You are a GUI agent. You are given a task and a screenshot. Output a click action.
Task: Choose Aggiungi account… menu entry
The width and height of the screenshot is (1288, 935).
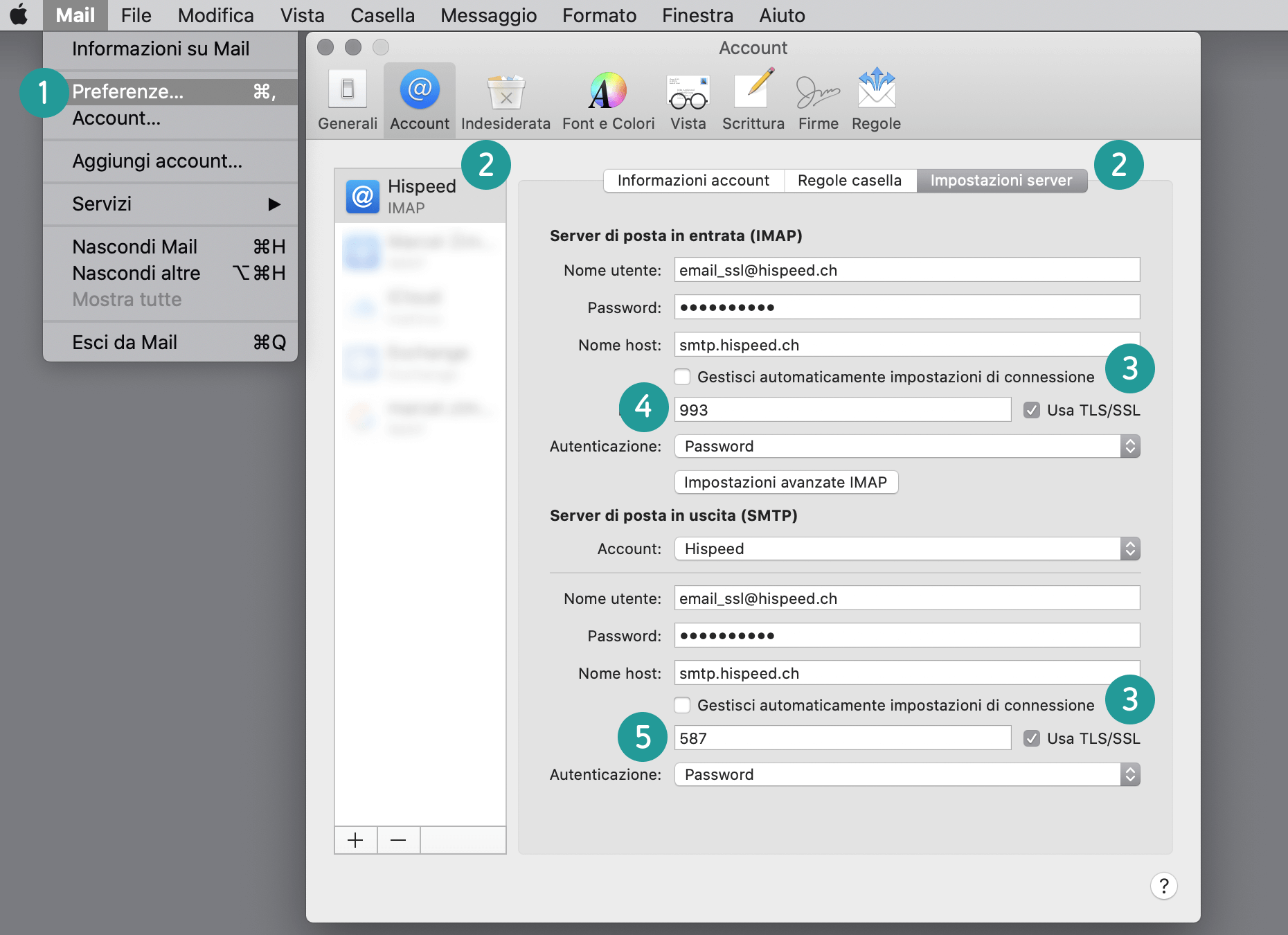click(x=170, y=161)
